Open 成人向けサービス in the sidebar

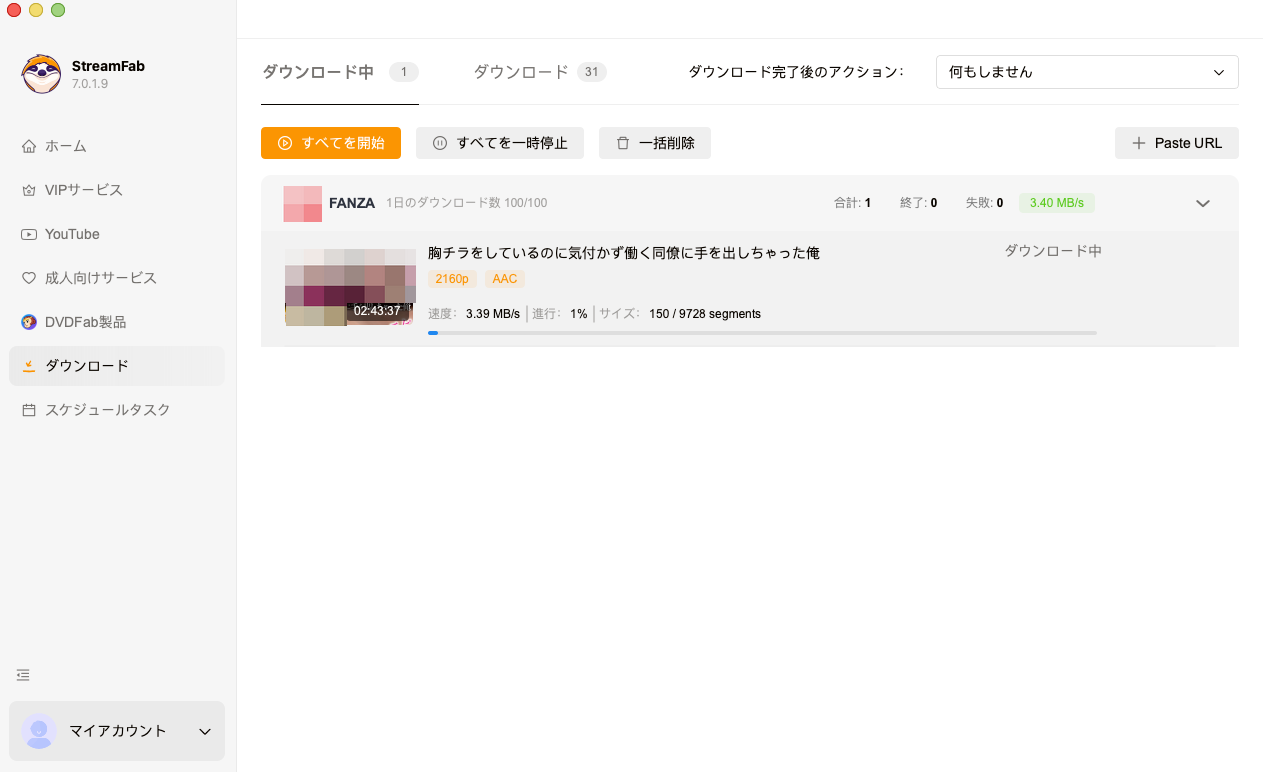[117, 278]
